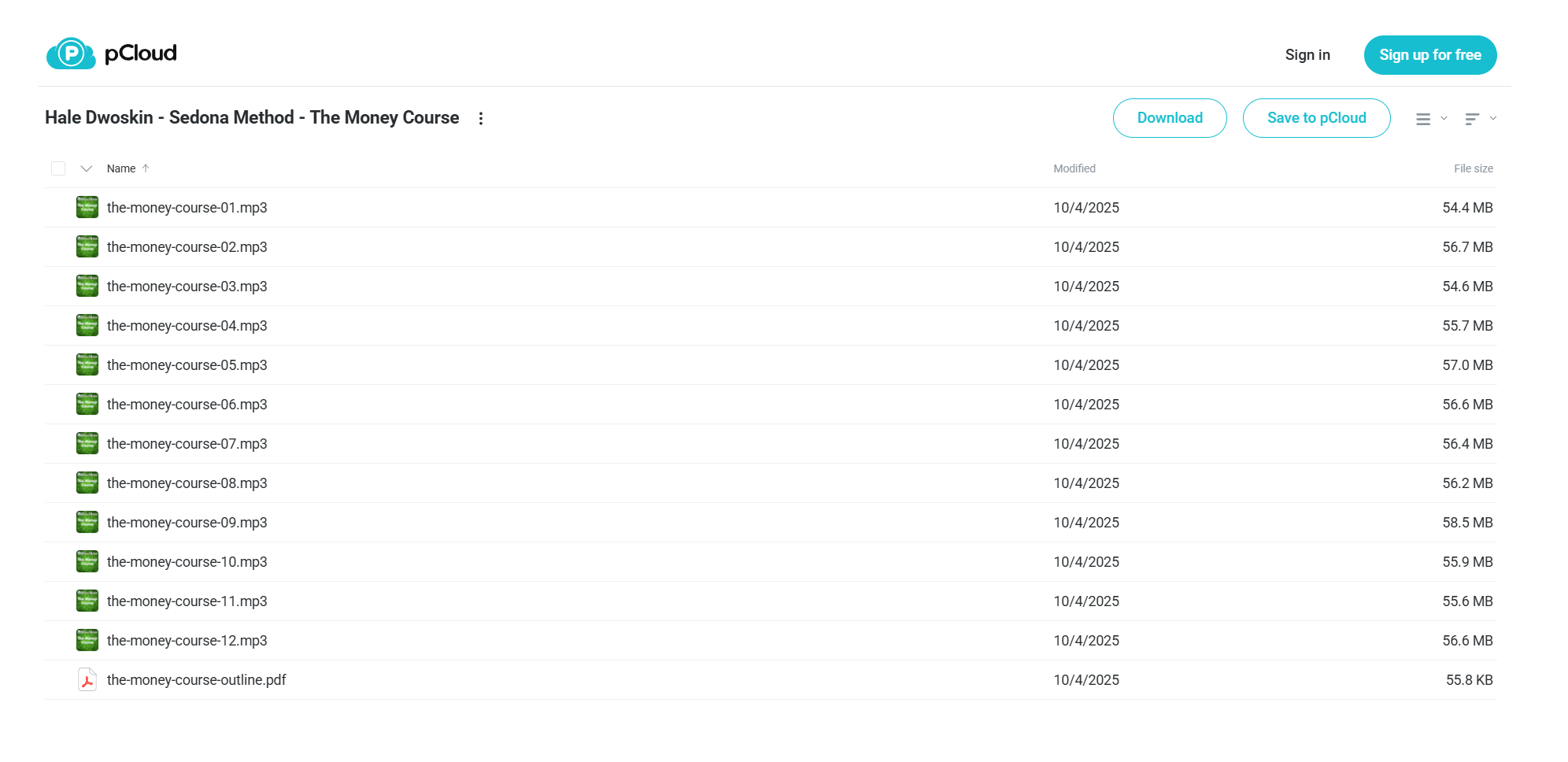Viewport: 1568px width, 762px height.
Task: Open the sort order options dropdown
Action: (1481, 119)
